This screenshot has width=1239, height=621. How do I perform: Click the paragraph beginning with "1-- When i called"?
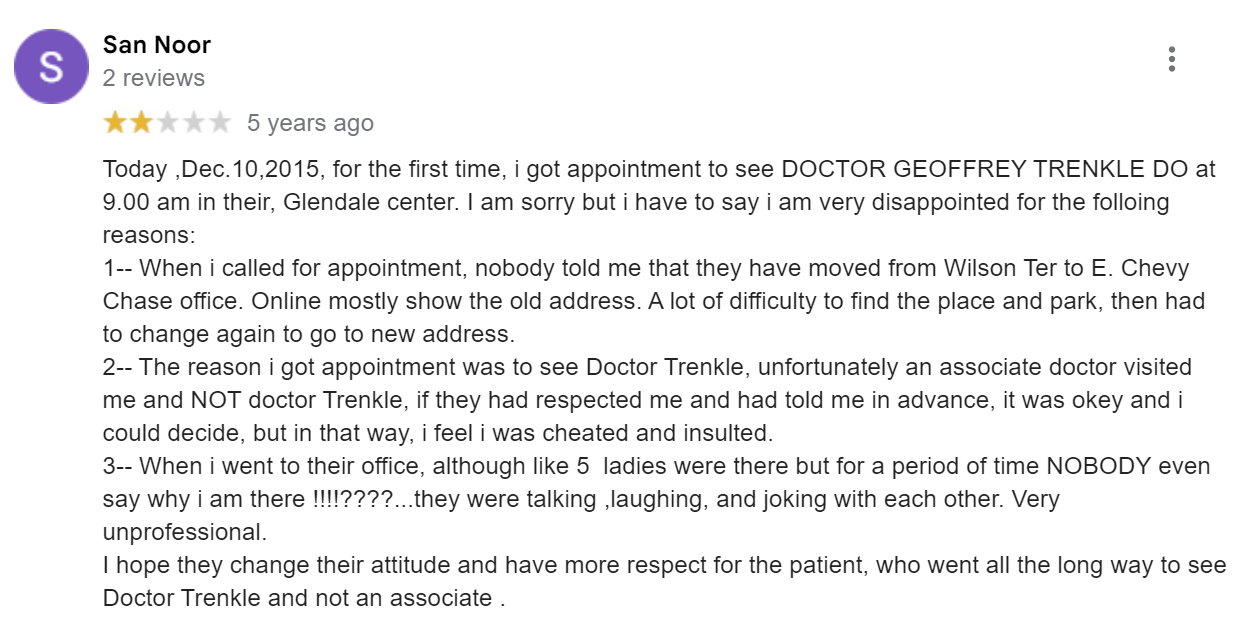tap(654, 301)
